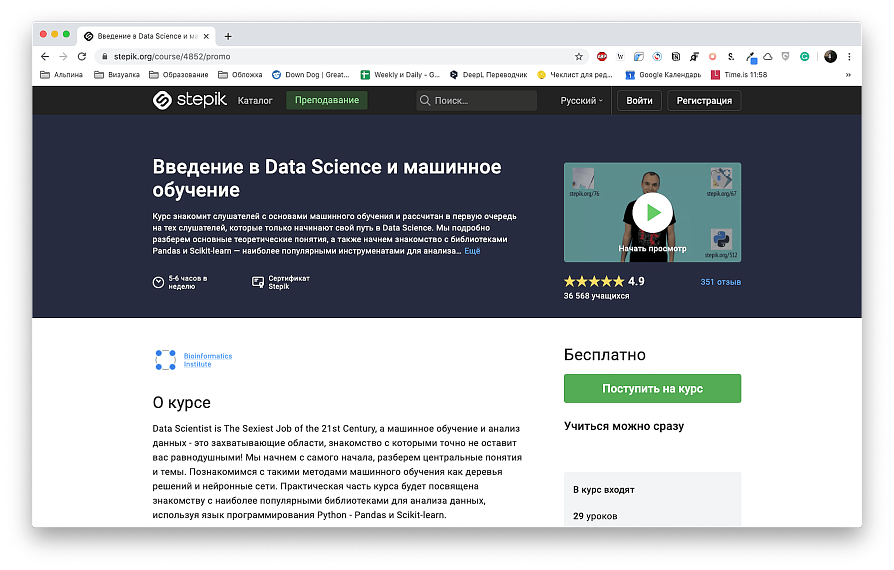Open the Chrome profile avatar
894x570 pixels.
tap(830, 56)
